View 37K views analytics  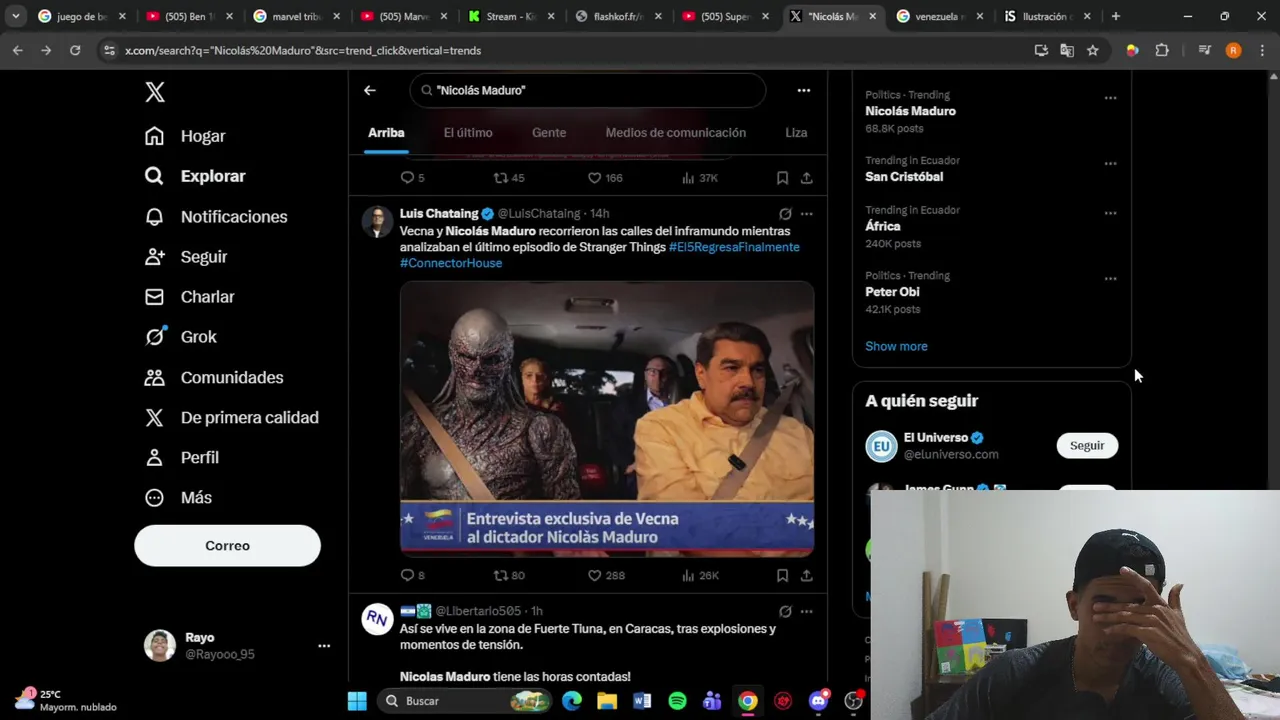[700, 178]
